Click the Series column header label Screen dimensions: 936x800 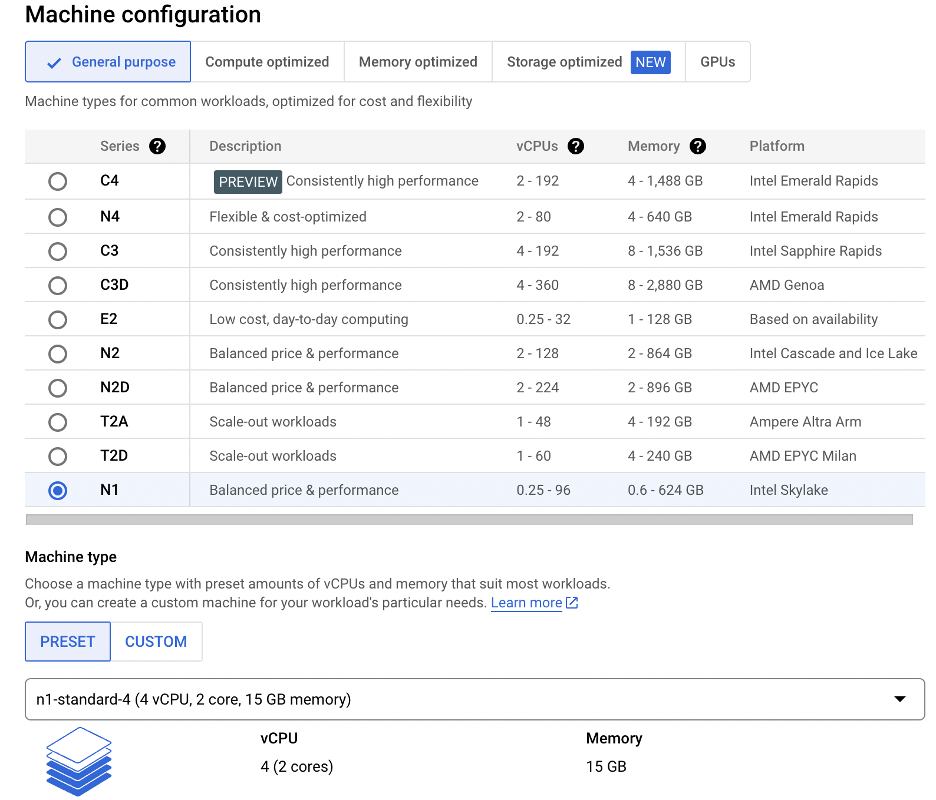pyautogui.click(x=119, y=146)
